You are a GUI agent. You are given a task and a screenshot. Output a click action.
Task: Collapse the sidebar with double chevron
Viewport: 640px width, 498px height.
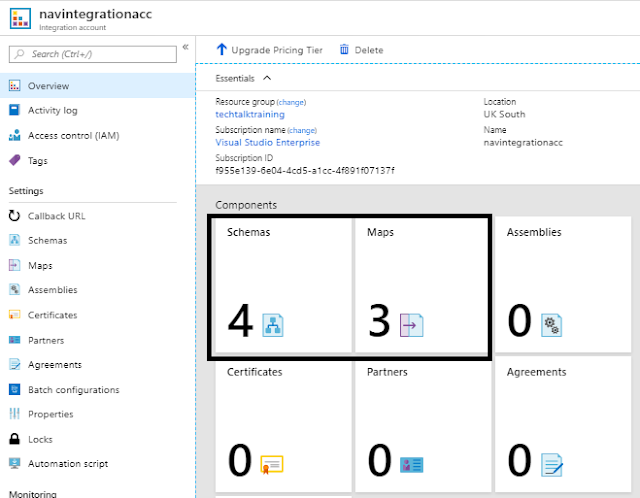pyautogui.click(x=185, y=47)
